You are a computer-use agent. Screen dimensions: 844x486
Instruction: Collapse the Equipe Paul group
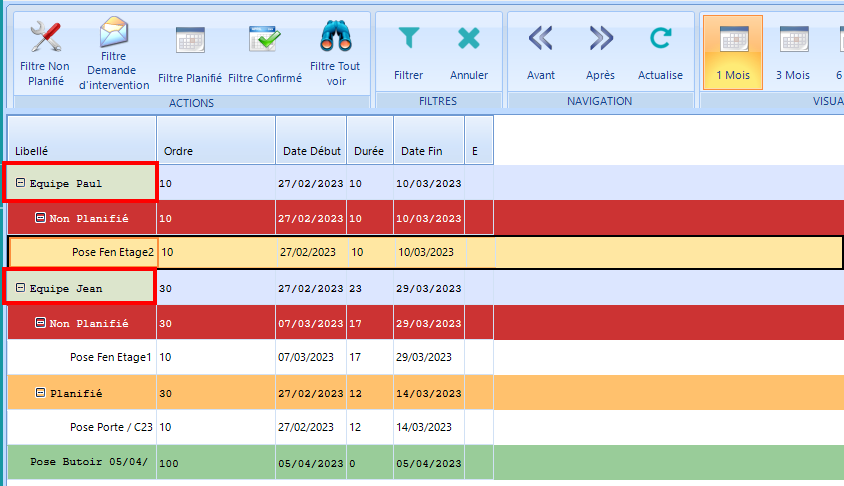pyautogui.click(x=20, y=184)
